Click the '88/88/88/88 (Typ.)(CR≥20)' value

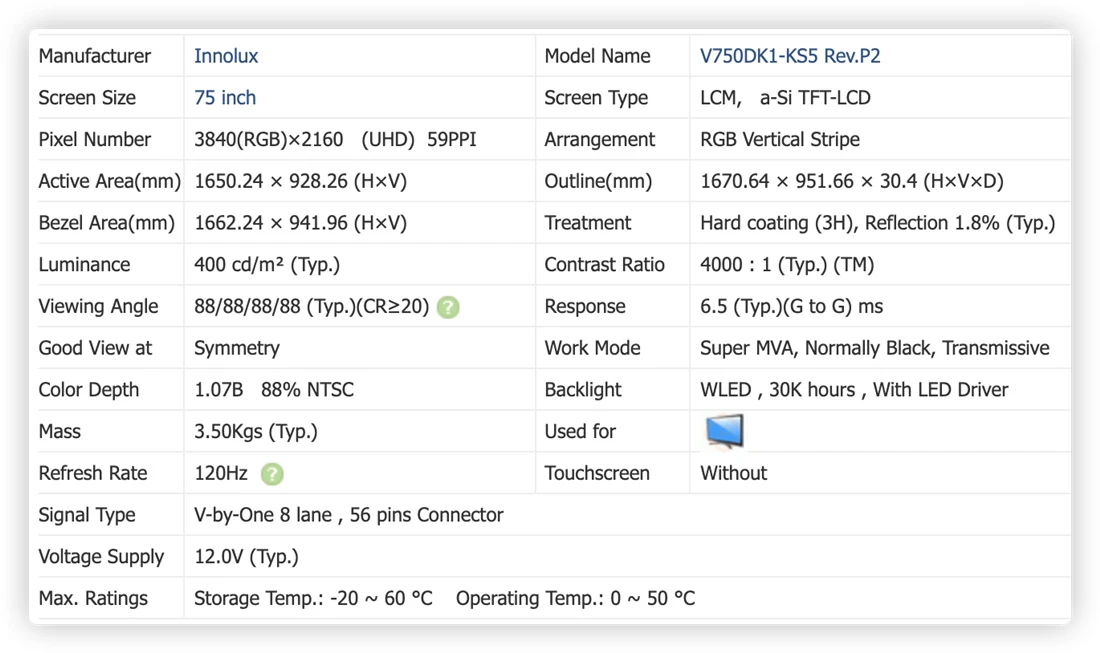pyautogui.click(x=311, y=307)
